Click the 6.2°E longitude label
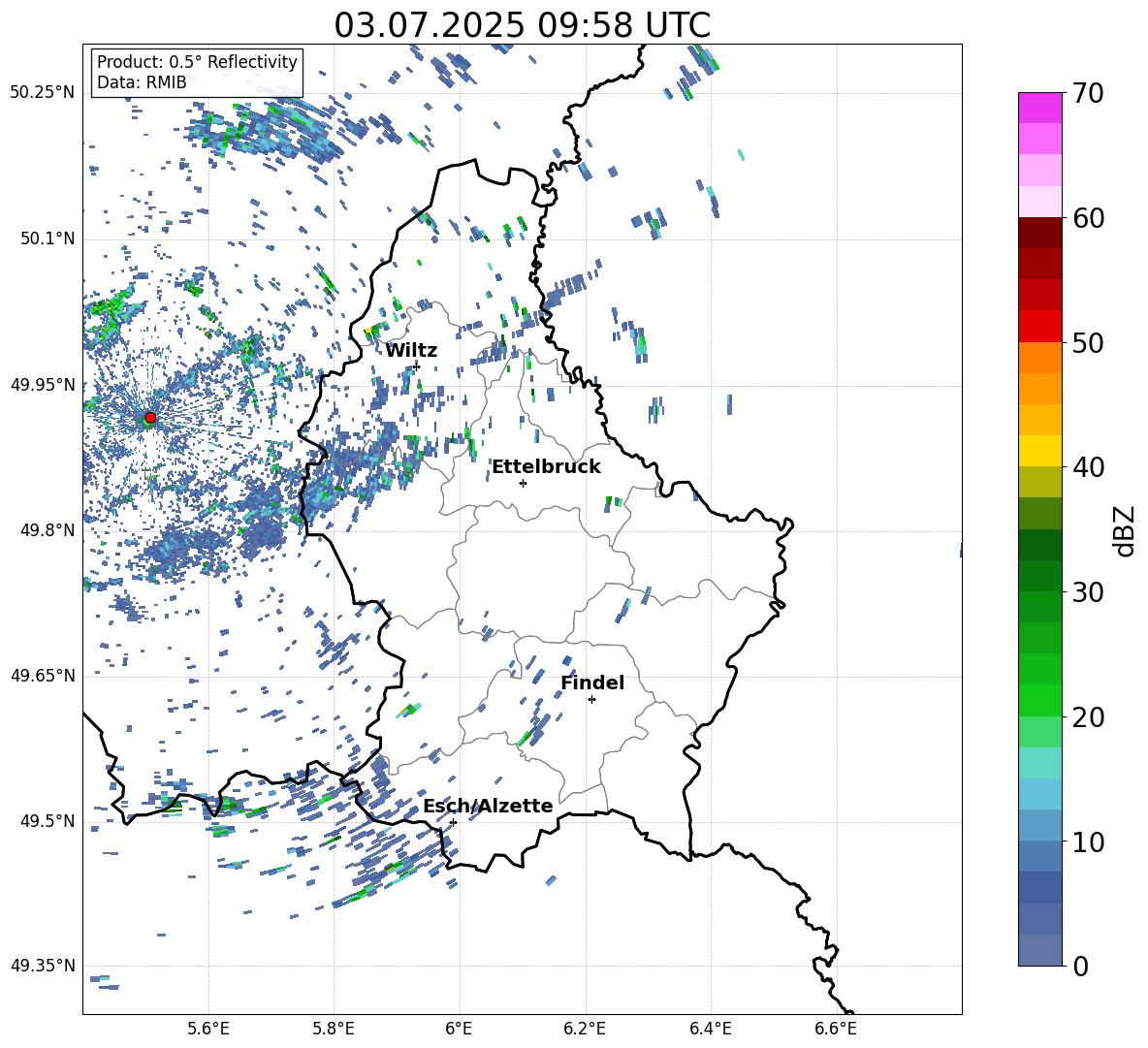The height and width of the screenshot is (1048, 1148). click(x=585, y=1029)
